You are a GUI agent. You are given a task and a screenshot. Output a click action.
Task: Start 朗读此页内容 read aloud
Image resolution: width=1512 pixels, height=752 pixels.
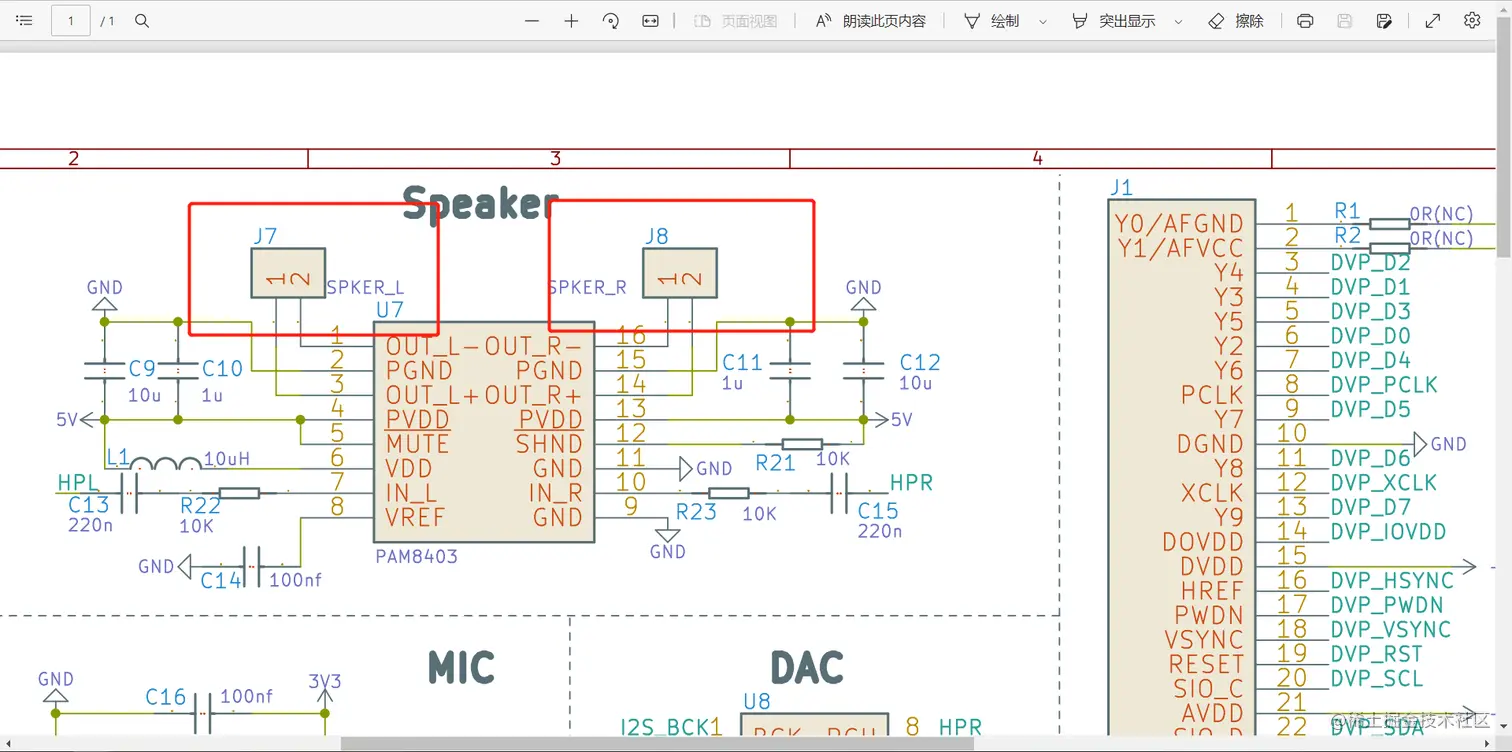[x=871, y=21]
